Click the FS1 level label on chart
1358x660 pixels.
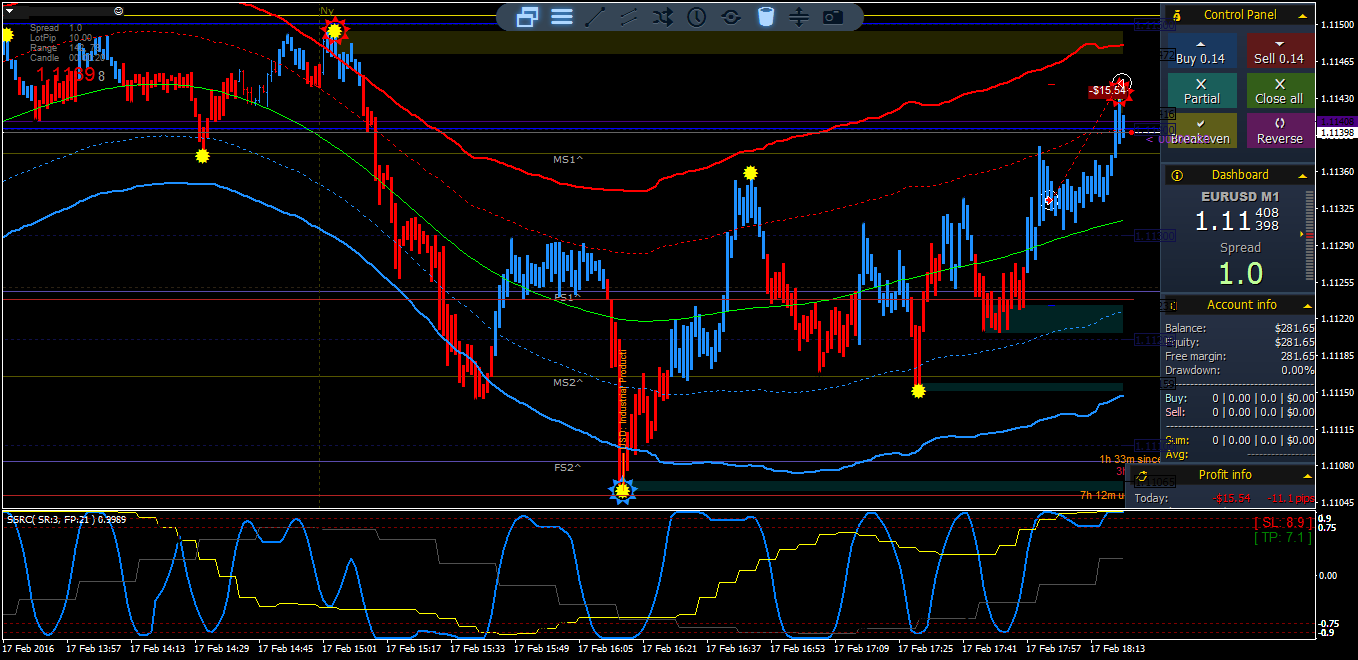tap(568, 297)
